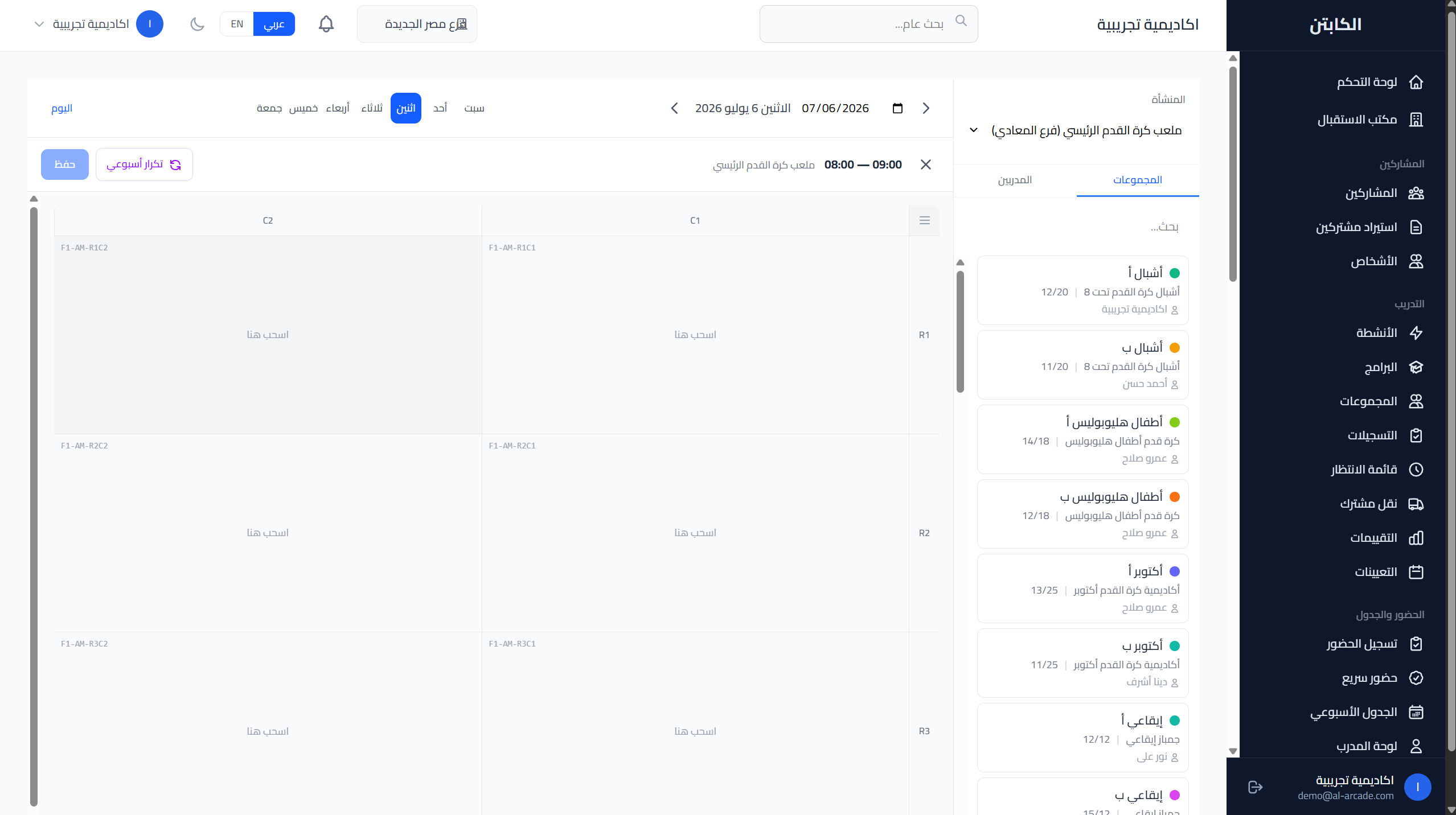Screen dimensions: 1456x815
Task: Switch language to EN
Action: (x=237, y=24)
